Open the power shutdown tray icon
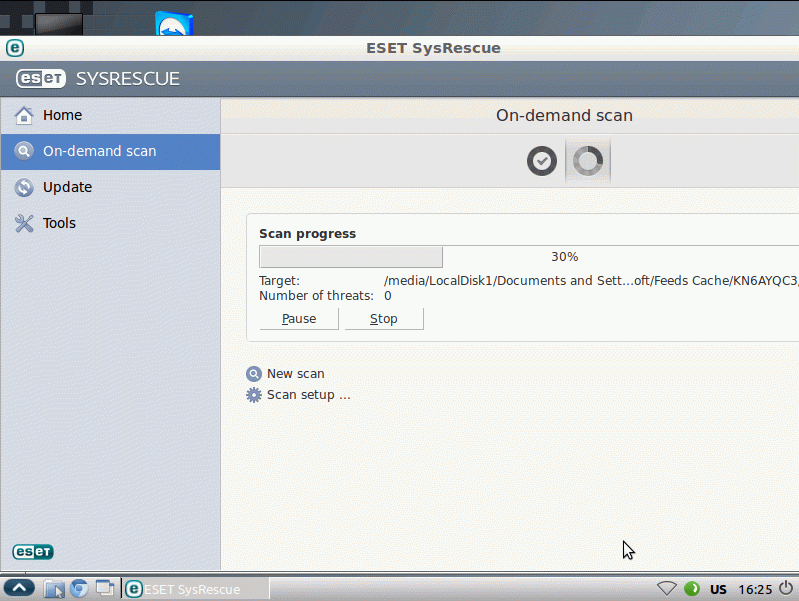This screenshot has width=799, height=601. [786, 588]
